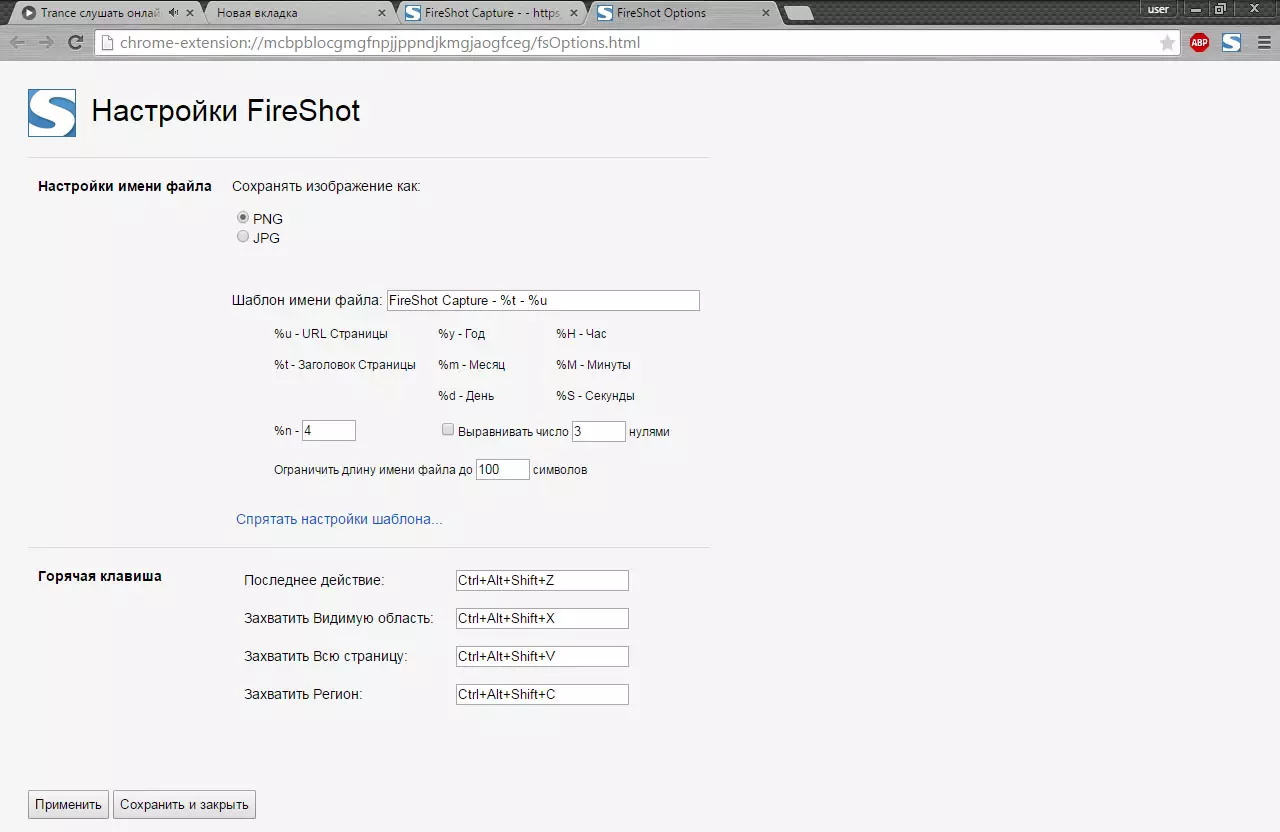The image size is (1280, 832).
Task: Click the '%d - День' hint
Action: (466, 396)
